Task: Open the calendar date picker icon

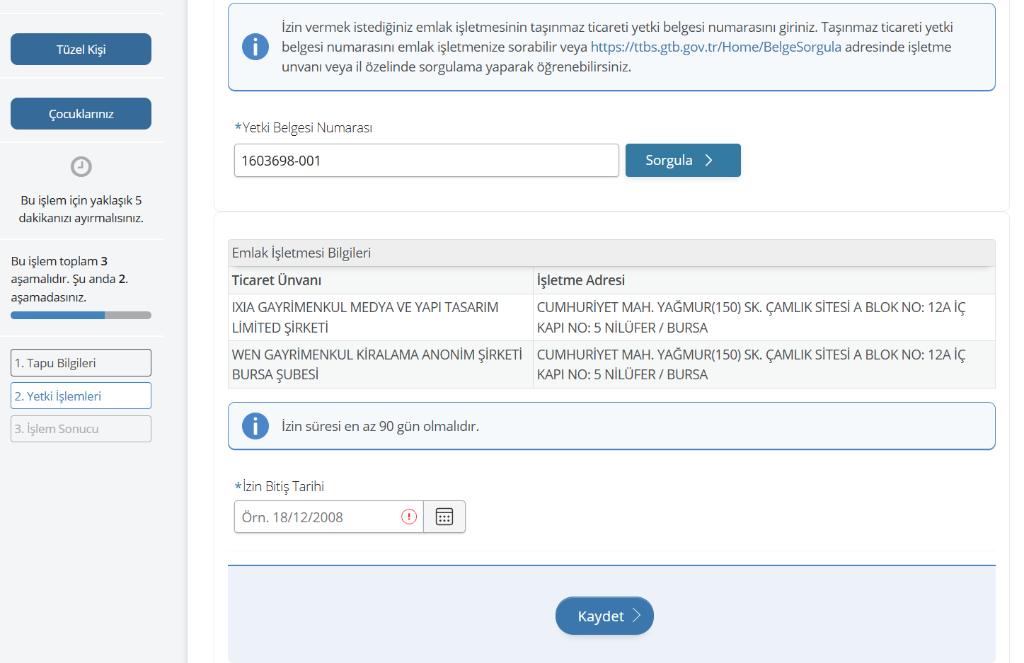Action: pos(444,517)
